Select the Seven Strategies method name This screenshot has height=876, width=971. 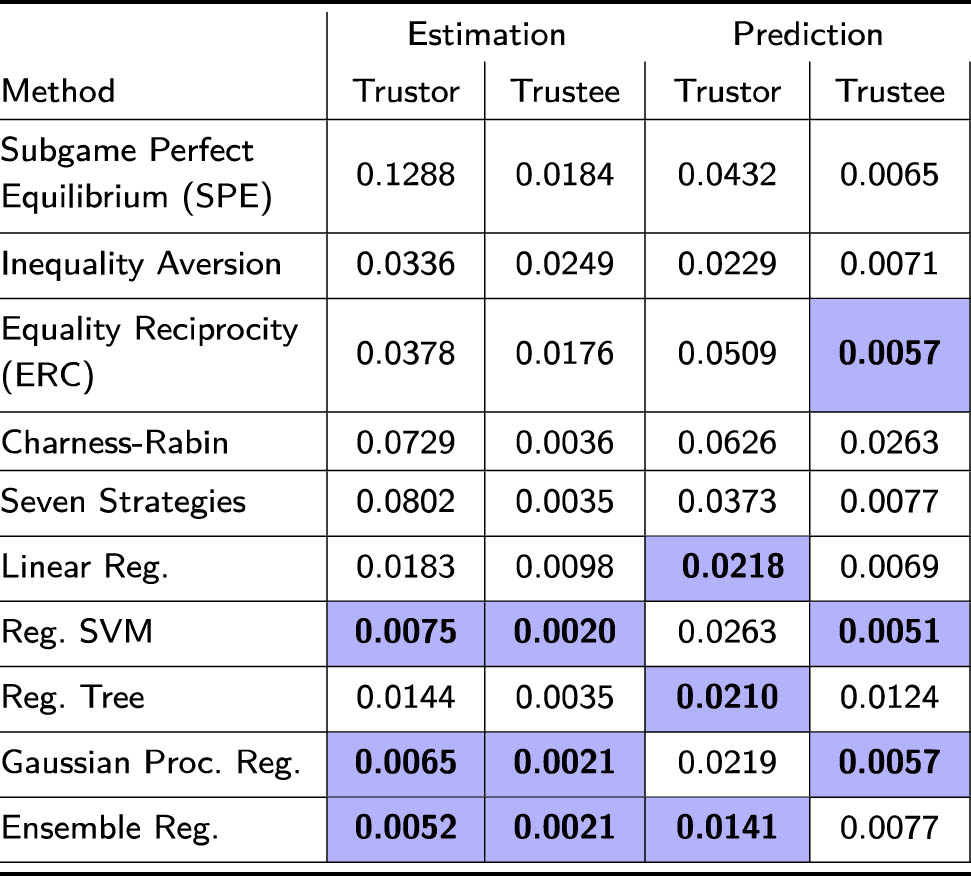(123, 500)
